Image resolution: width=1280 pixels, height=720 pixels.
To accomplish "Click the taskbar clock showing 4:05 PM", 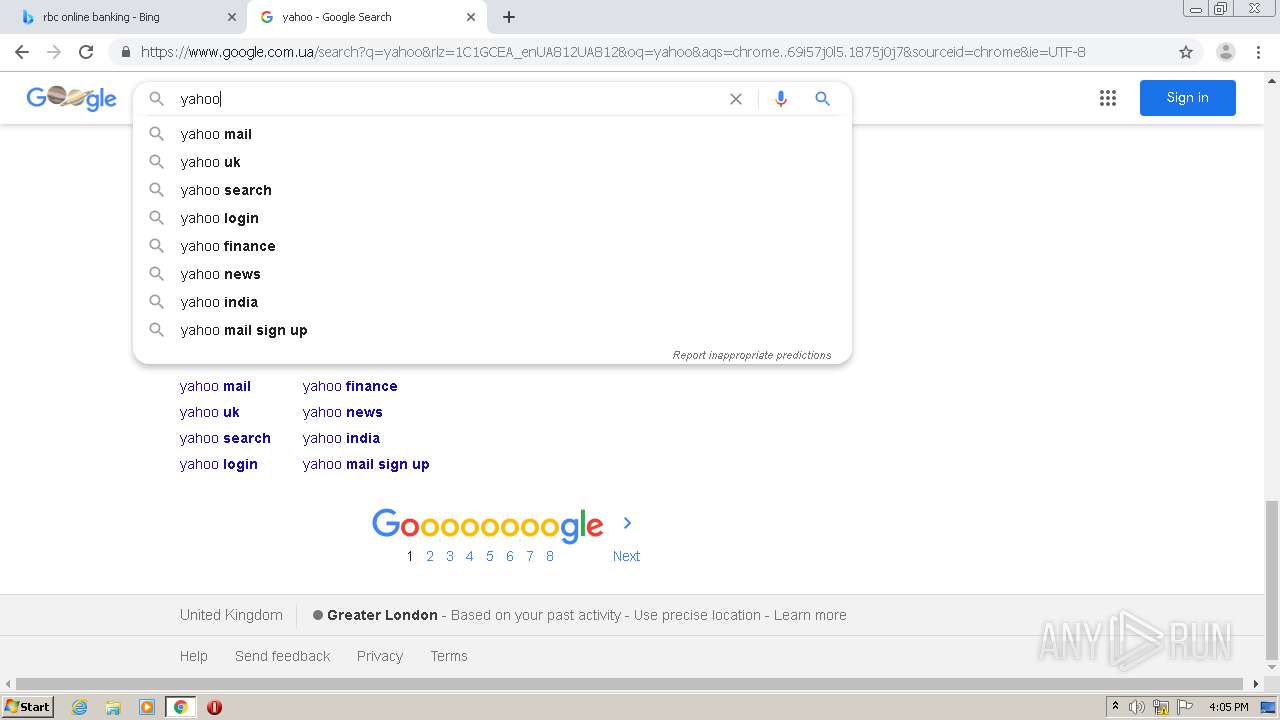I will tap(1228, 707).
